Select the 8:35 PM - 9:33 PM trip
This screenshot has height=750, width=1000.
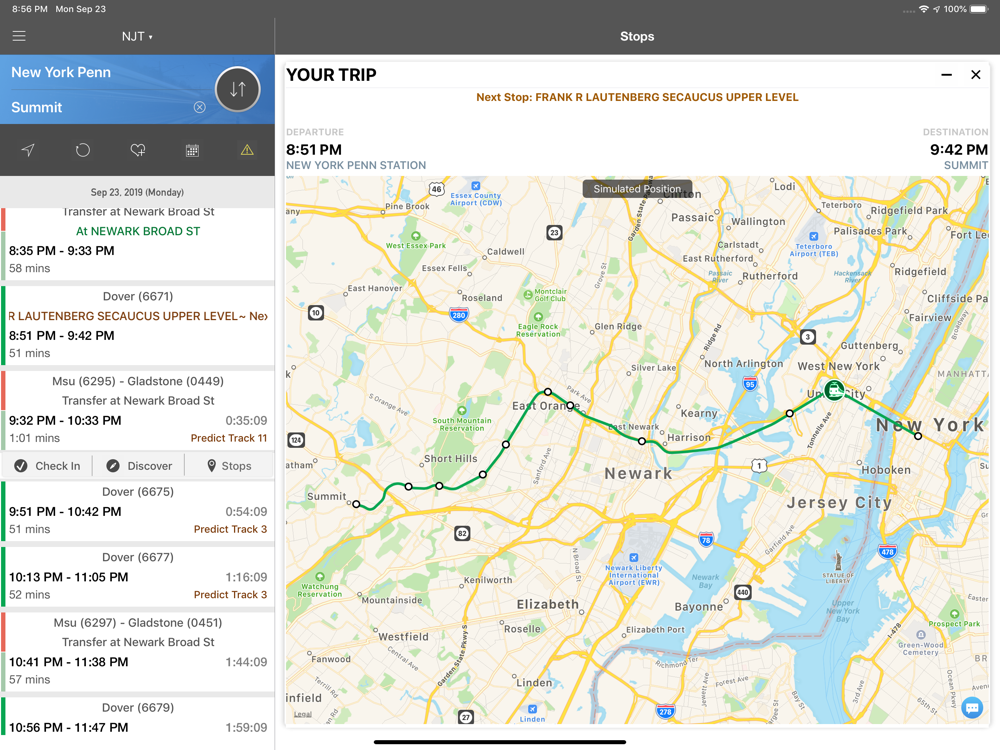[x=137, y=244]
